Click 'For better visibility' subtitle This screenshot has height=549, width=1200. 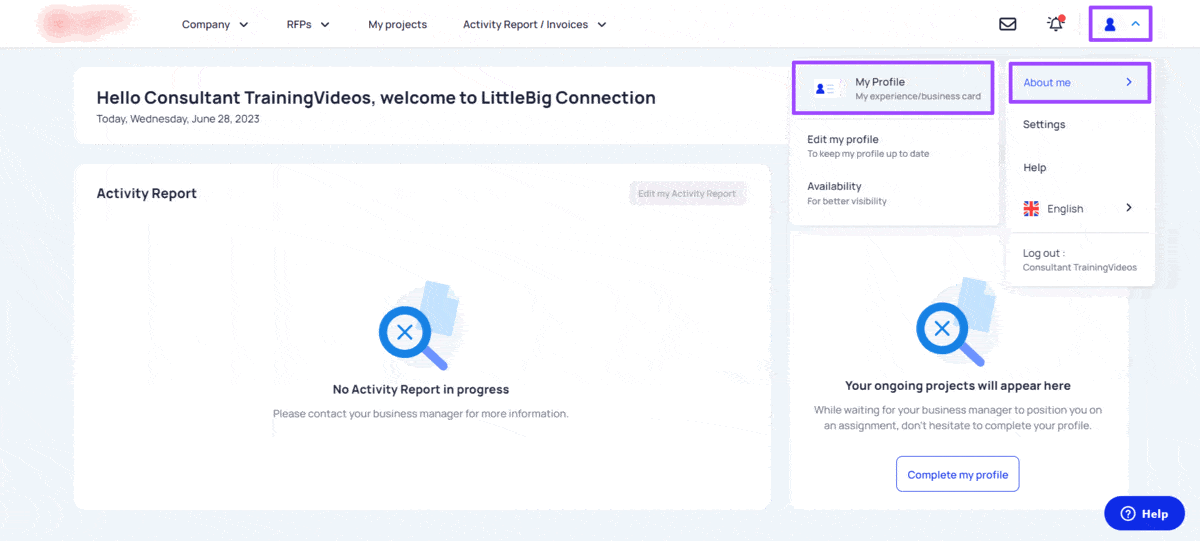coord(846,201)
